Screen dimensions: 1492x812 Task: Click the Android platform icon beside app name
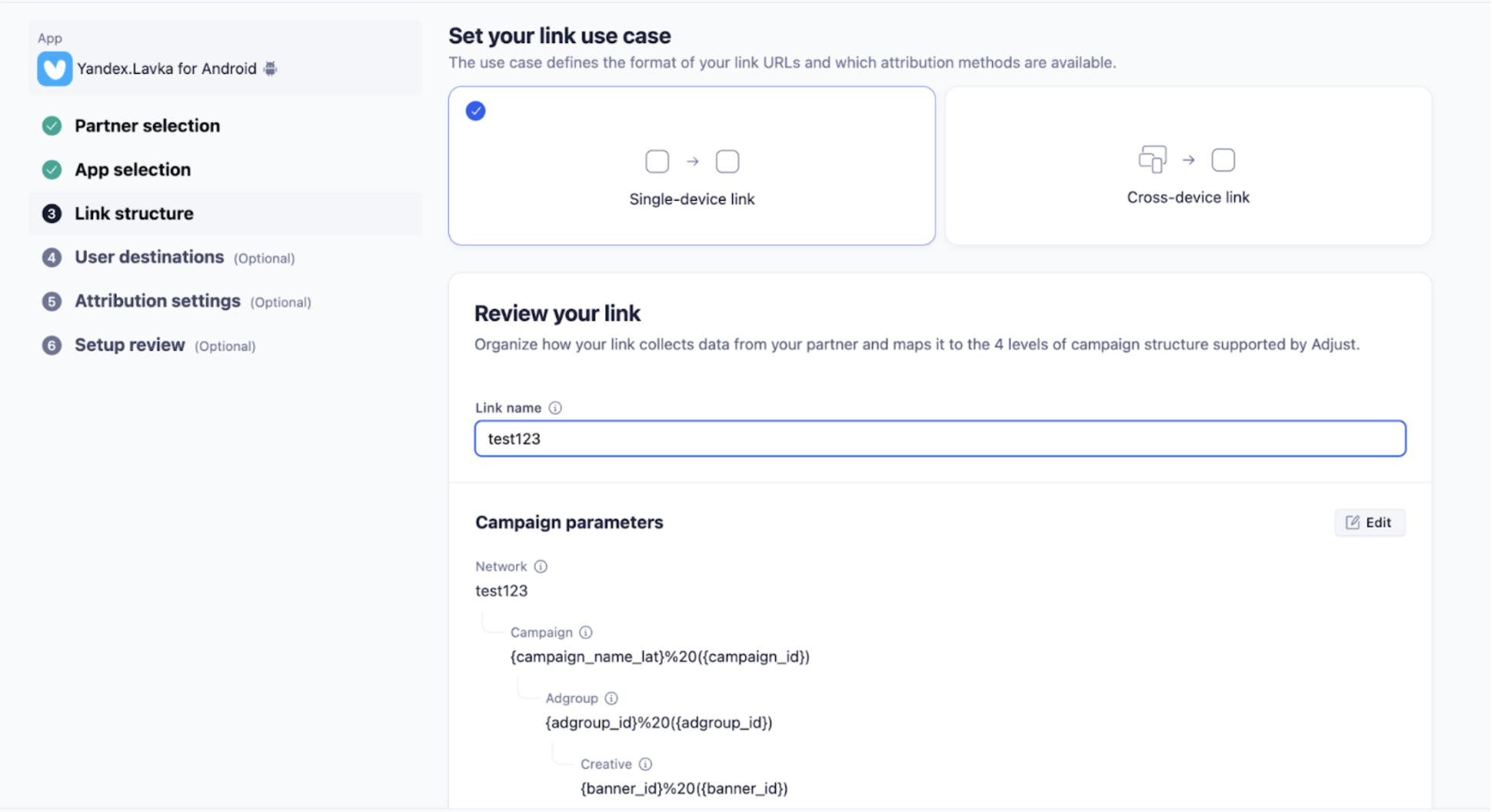tap(270, 68)
